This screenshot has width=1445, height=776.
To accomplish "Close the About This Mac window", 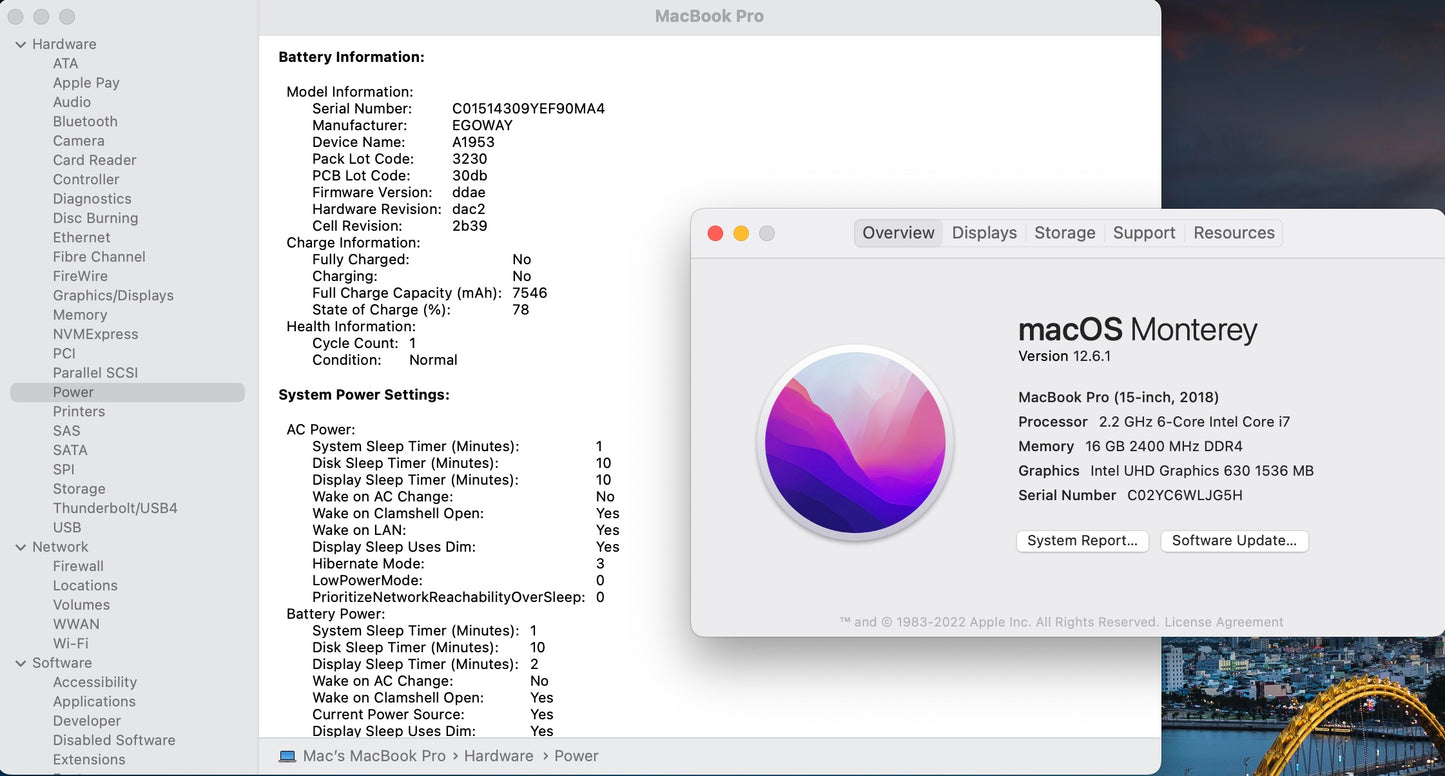I will click(x=715, y=233).
